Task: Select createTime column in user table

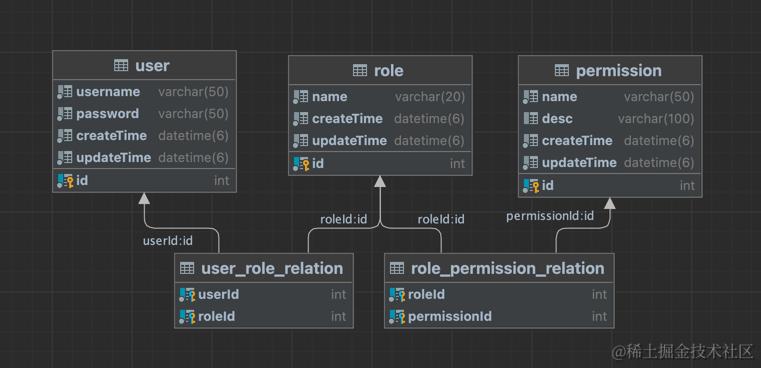Action: point(112,135)
